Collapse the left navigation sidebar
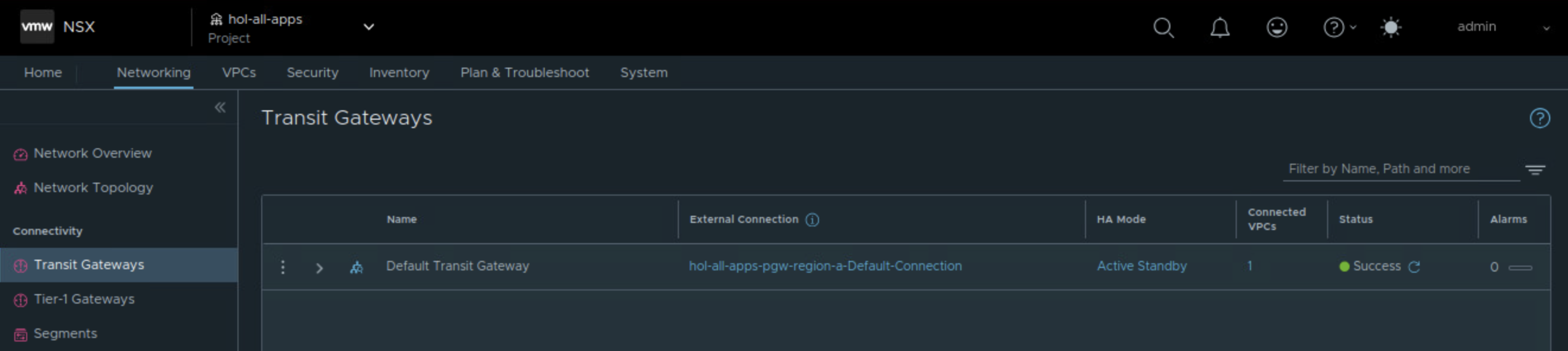Viewport: 1568px width, 351px height. click(x=220, y=108)
